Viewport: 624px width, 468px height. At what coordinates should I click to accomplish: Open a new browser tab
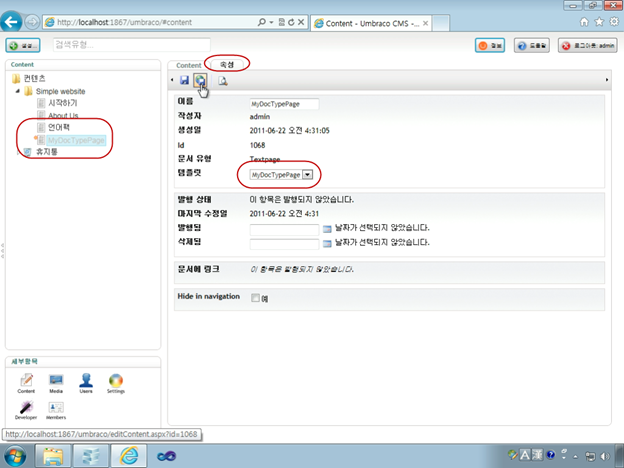[441, 23]
